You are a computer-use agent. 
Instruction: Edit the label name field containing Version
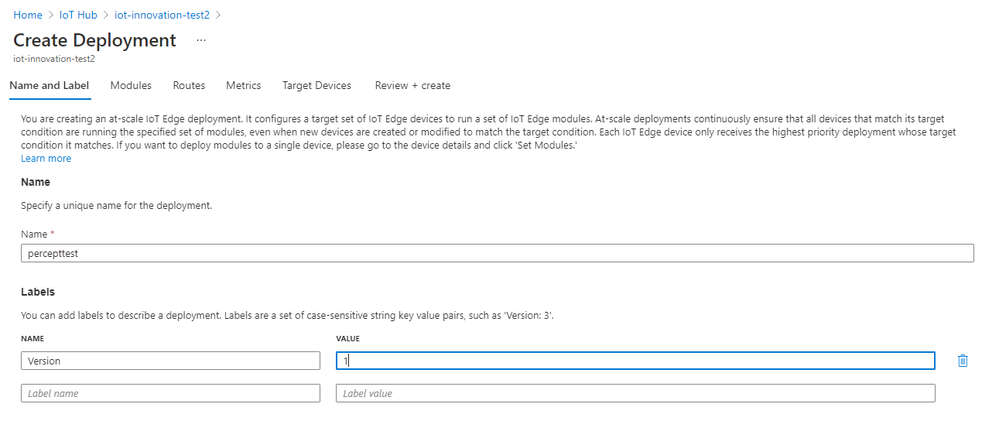(170, 361)
